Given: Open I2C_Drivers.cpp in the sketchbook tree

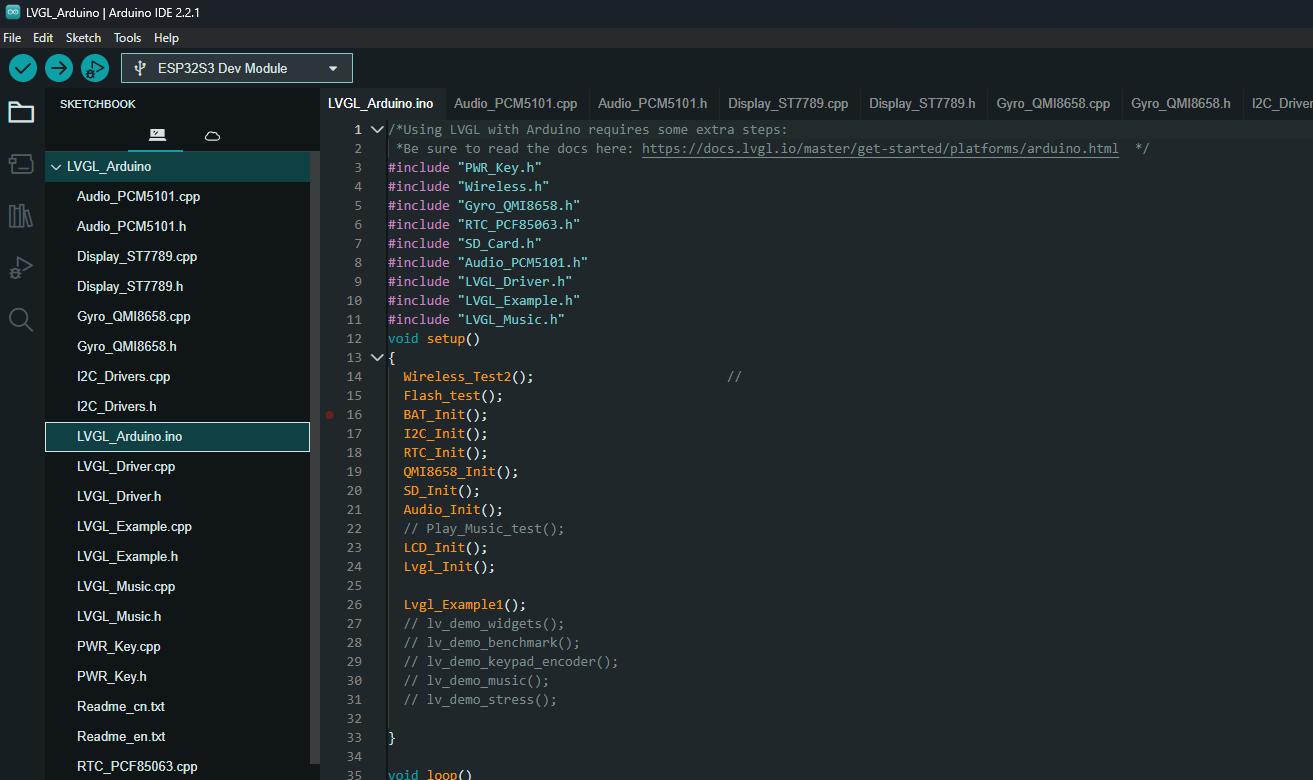Looking at the screenshot, I should [177, 377].
